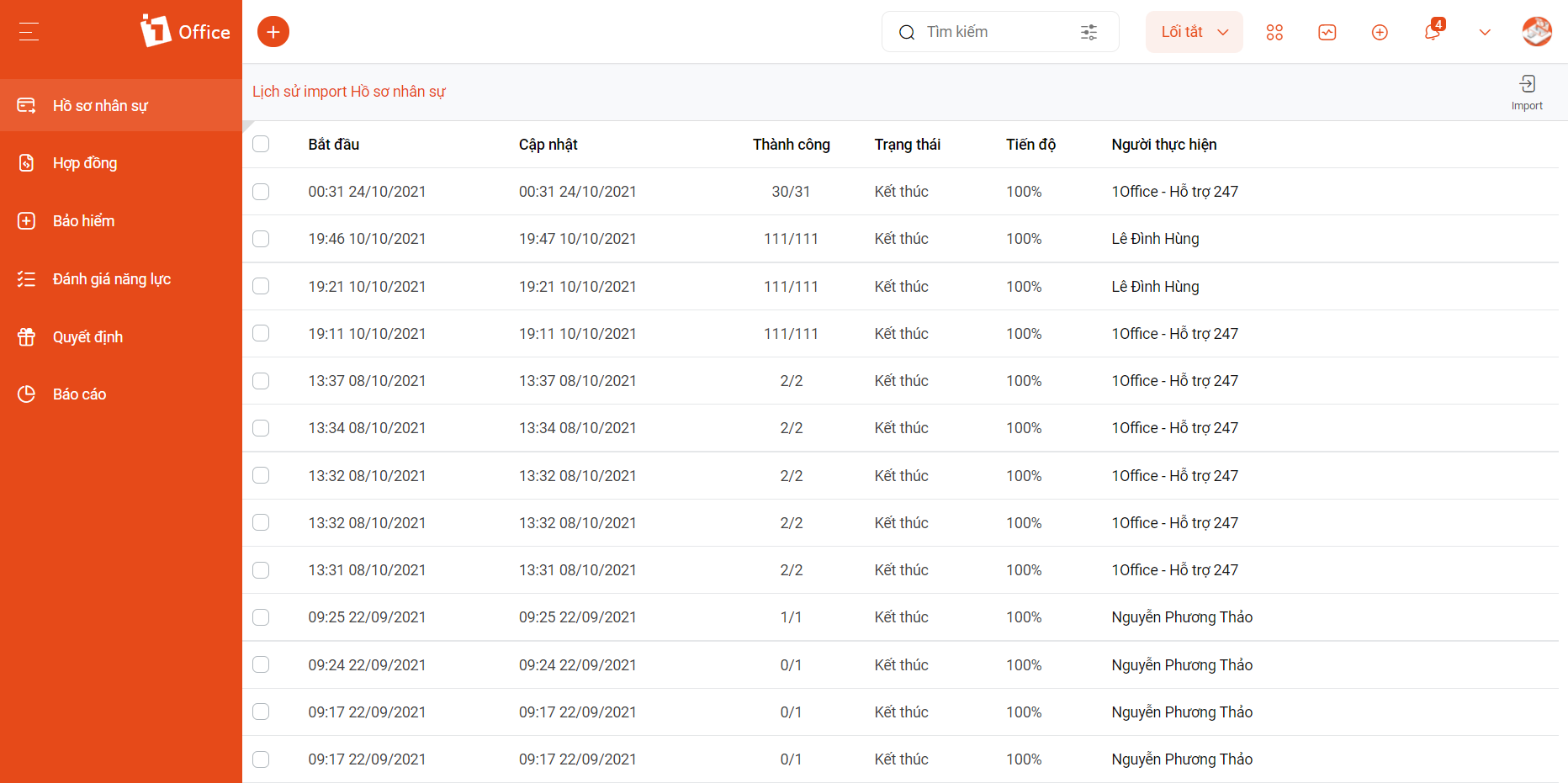
Task: Click the hamburger menu icon in the sidebar
Action: coord(29,32)
